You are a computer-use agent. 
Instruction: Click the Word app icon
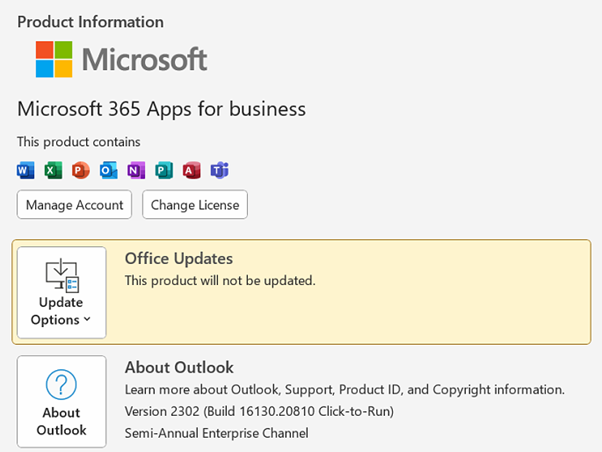[x=26, y=170]
